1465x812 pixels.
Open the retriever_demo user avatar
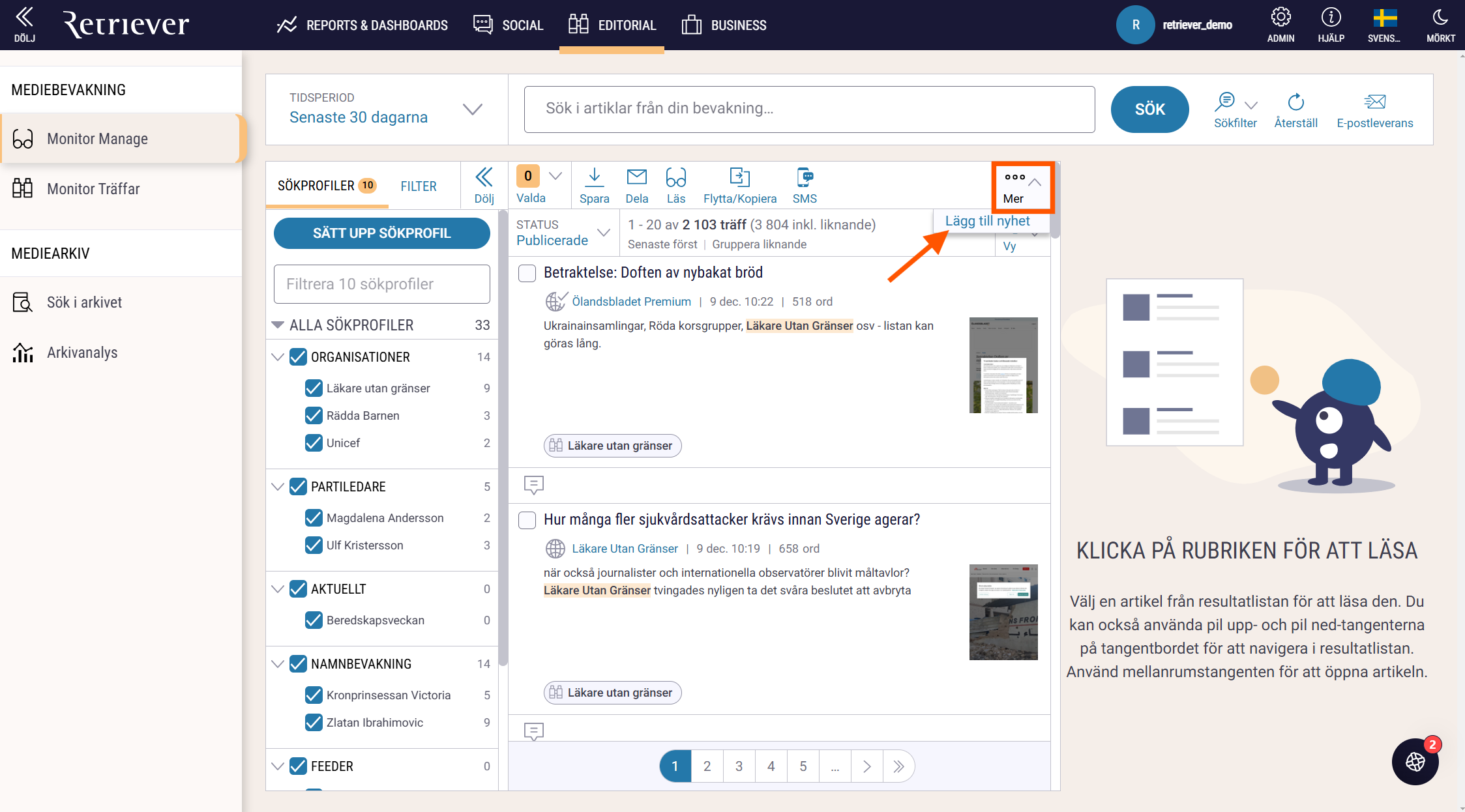(x=1135, y=25)
